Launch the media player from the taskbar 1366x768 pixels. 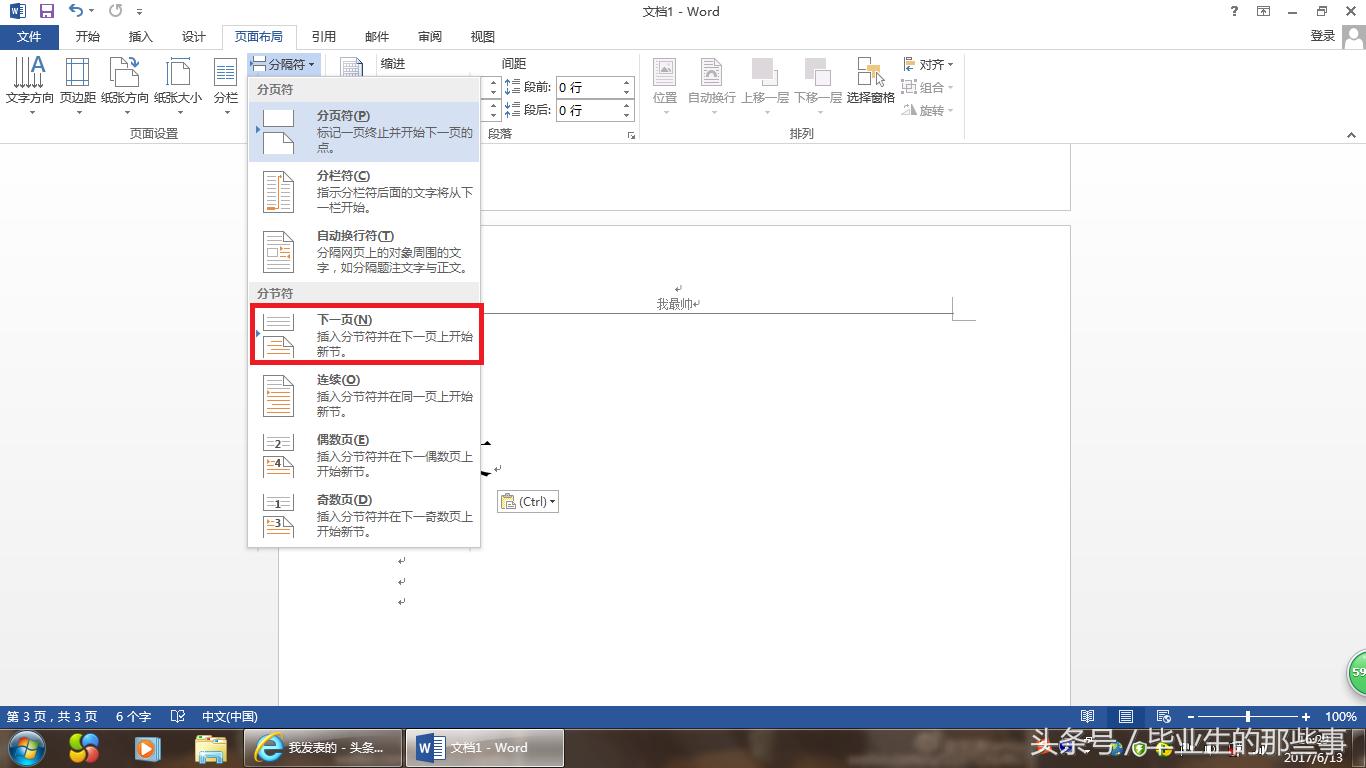pyautogui.click(x=147, y=747)
